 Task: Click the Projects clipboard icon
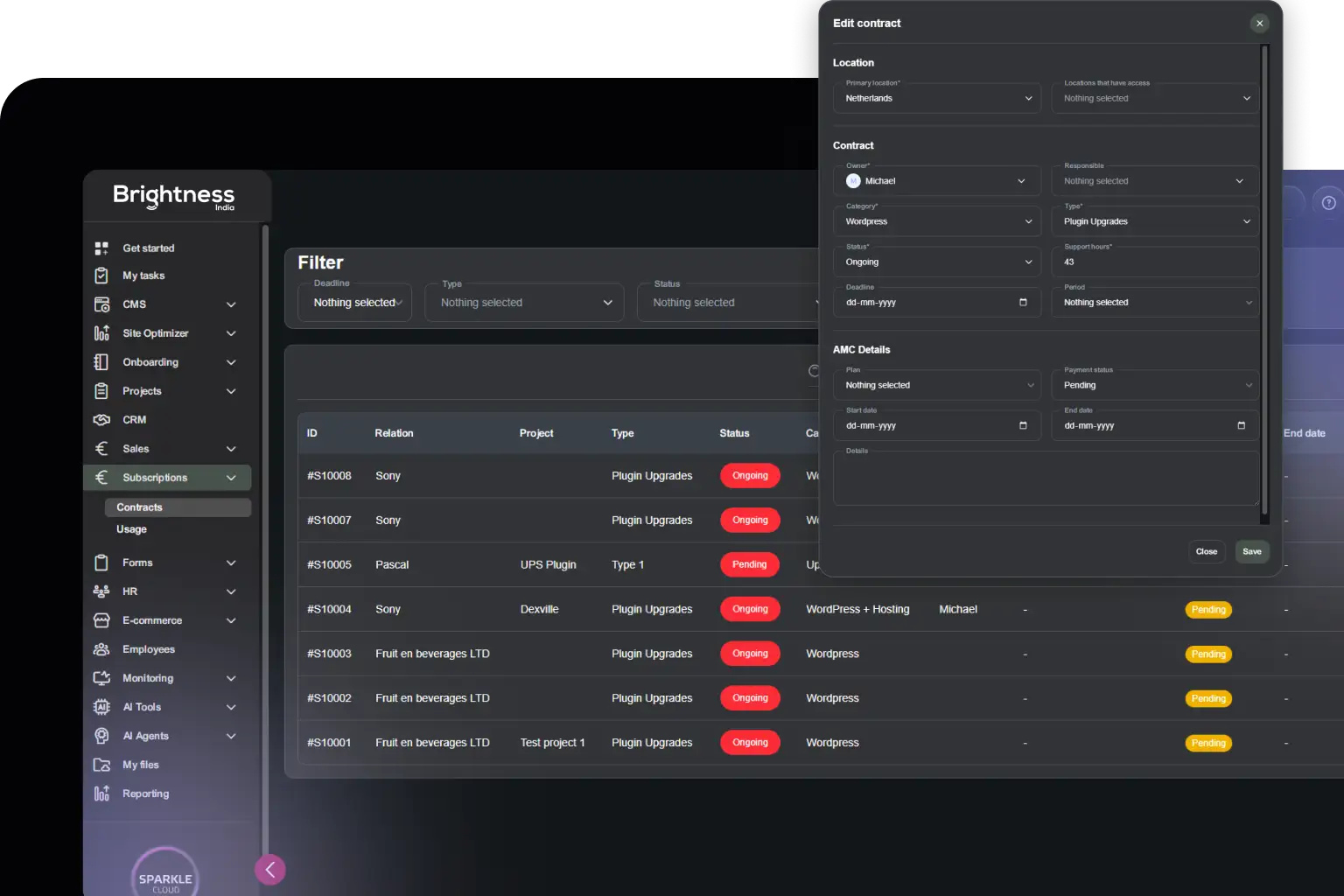click(x=101, y=391)
